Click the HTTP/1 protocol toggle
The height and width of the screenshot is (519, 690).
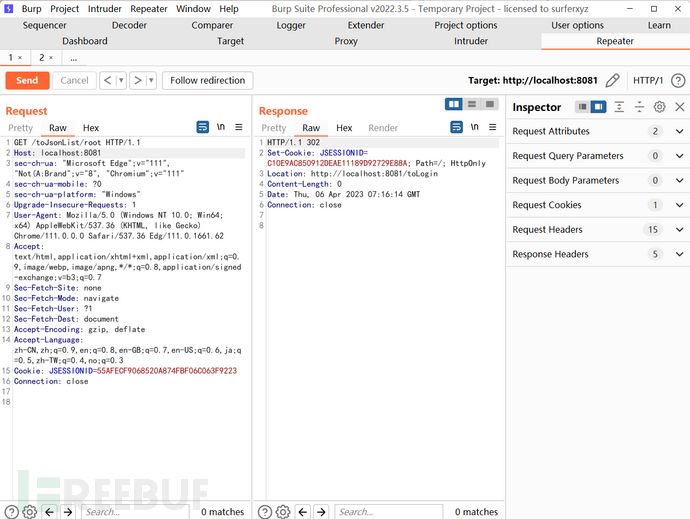648,81
